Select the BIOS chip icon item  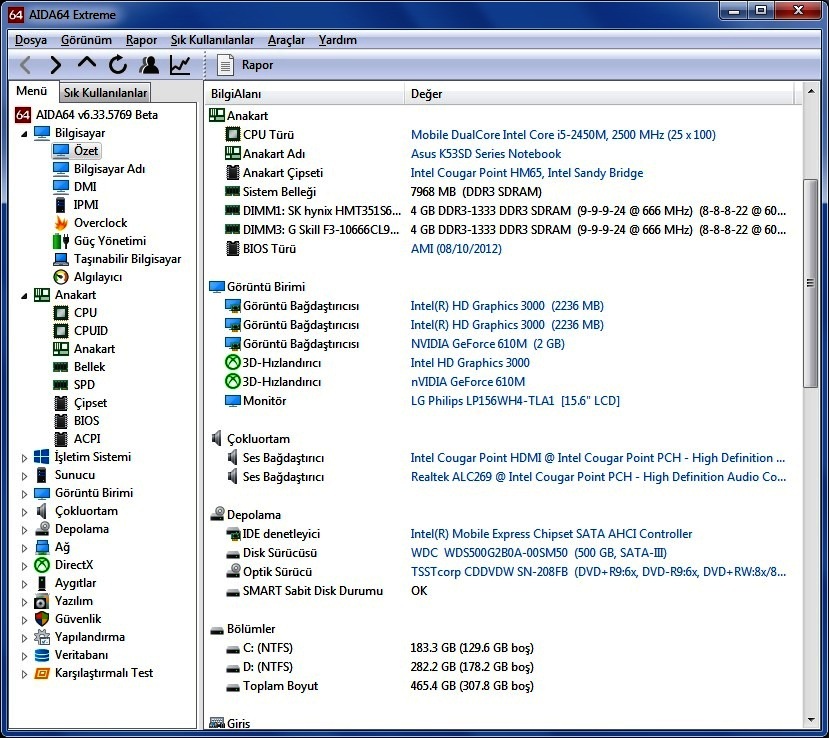(x=61, y=421)
